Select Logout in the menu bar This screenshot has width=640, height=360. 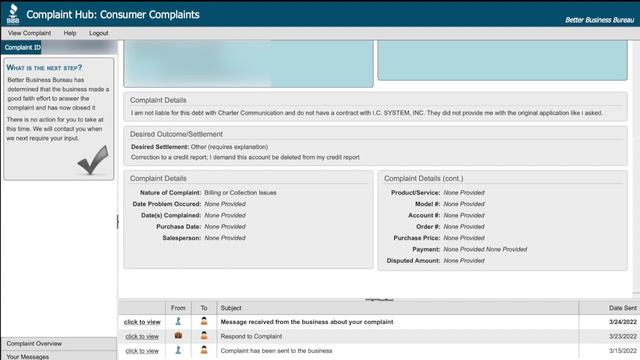(x=98, y=33)
